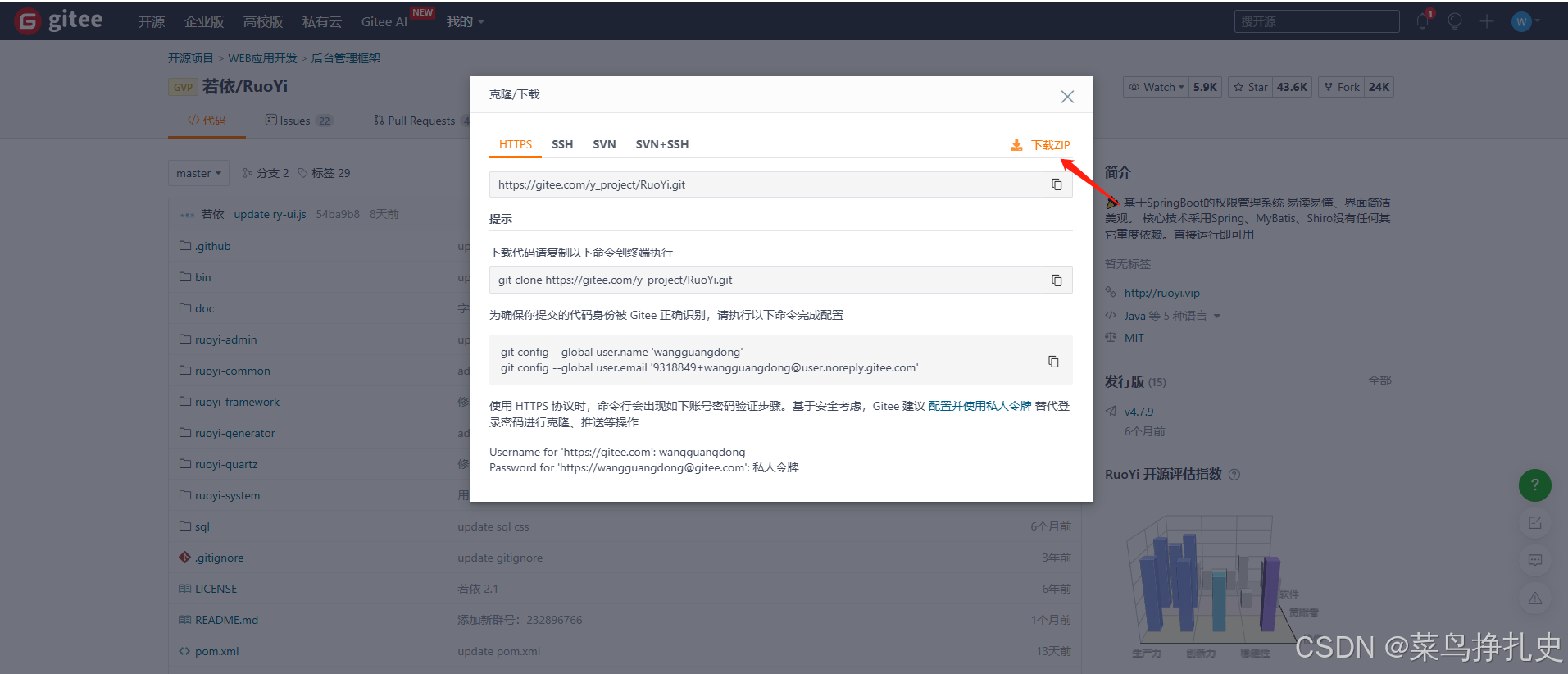Open the bin folder
The width and height of the screenshot is (1568, 674).
[202, 277]
